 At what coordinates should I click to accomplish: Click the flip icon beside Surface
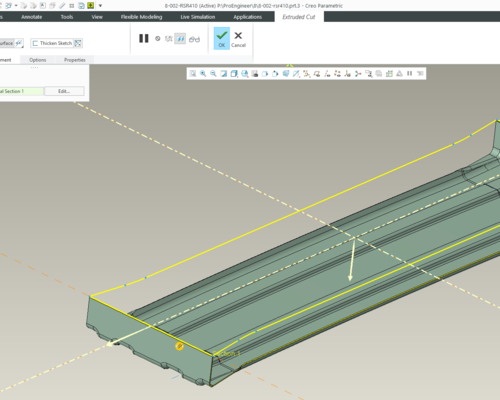19,43
